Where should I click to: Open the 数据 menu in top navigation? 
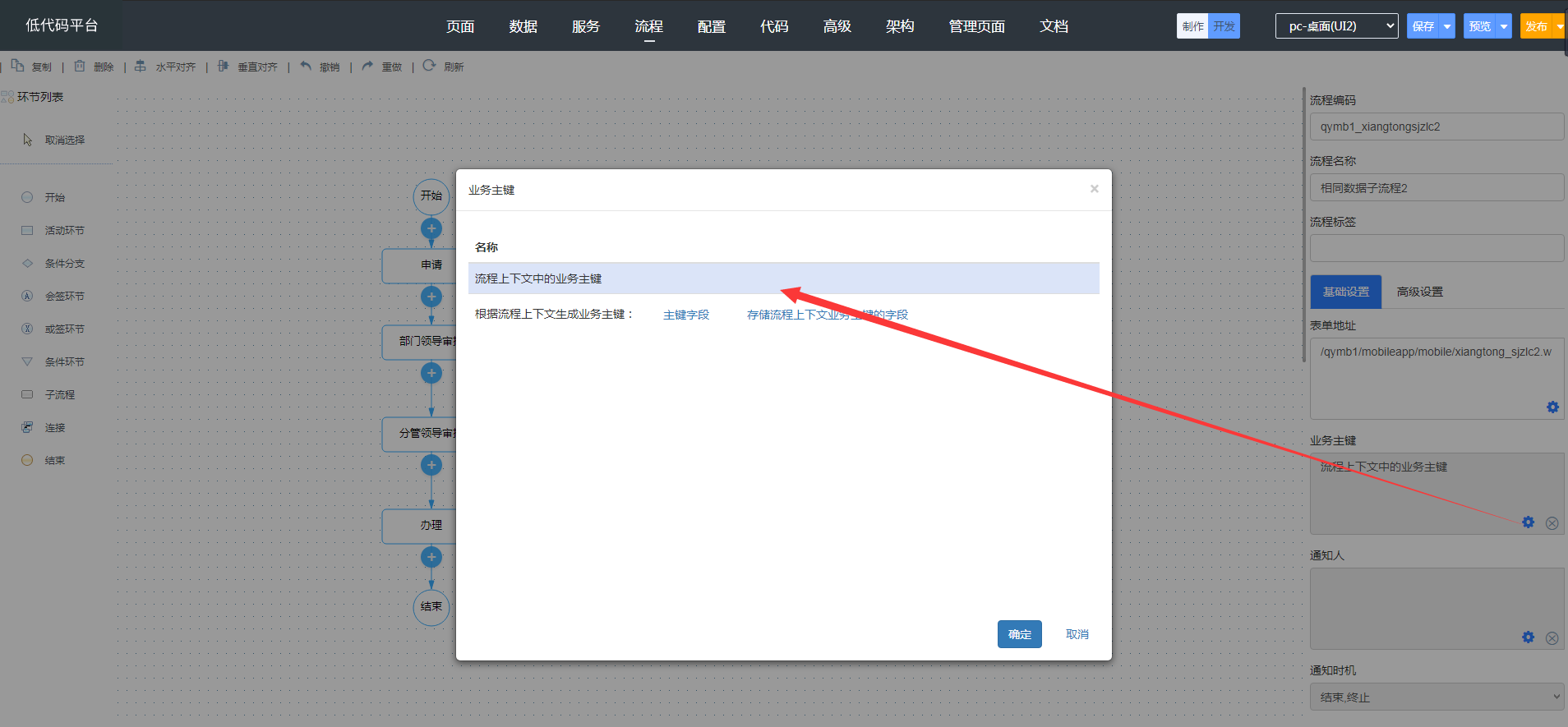coord(523,26)
